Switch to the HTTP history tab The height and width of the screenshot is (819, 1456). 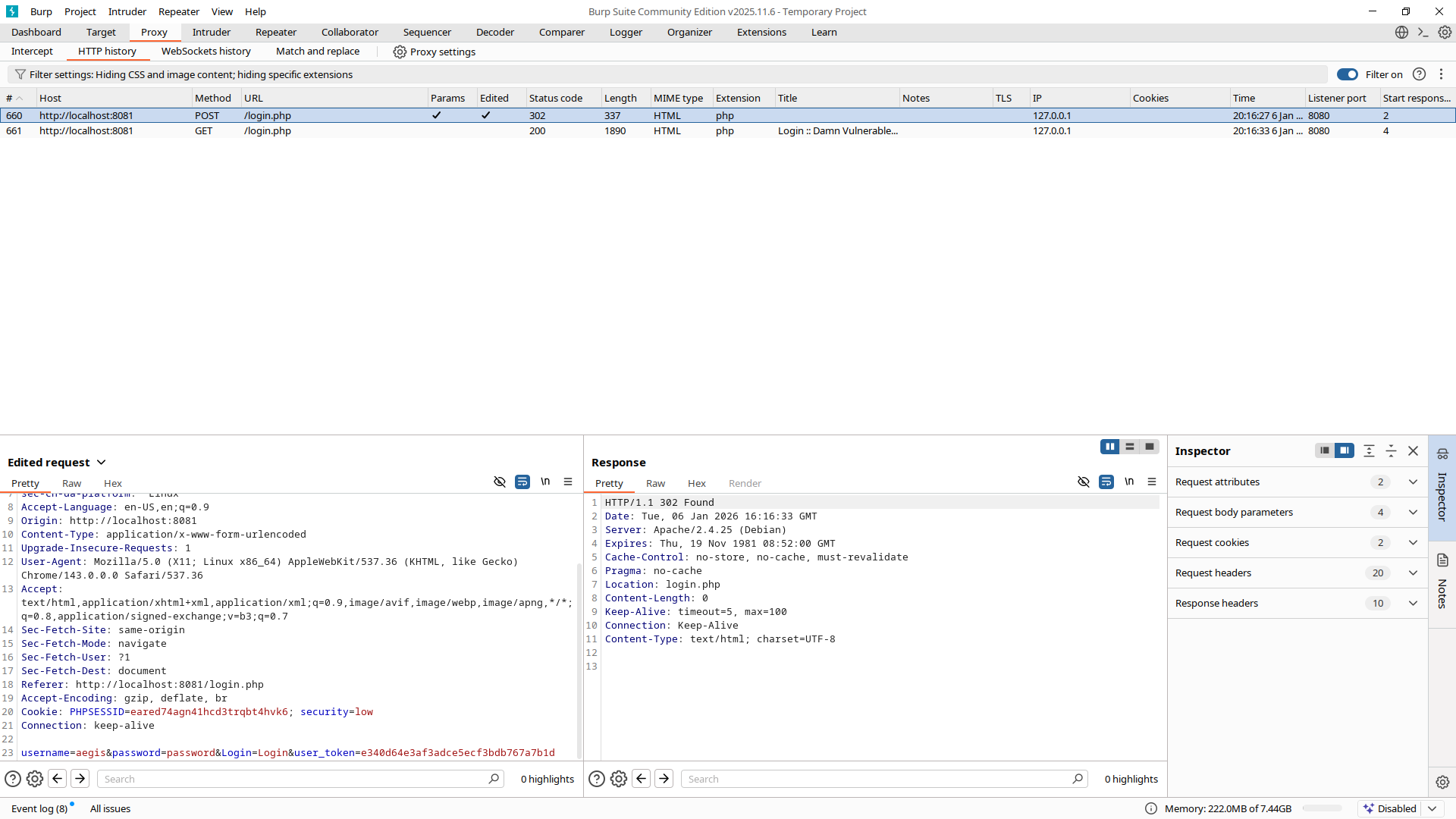107,51
